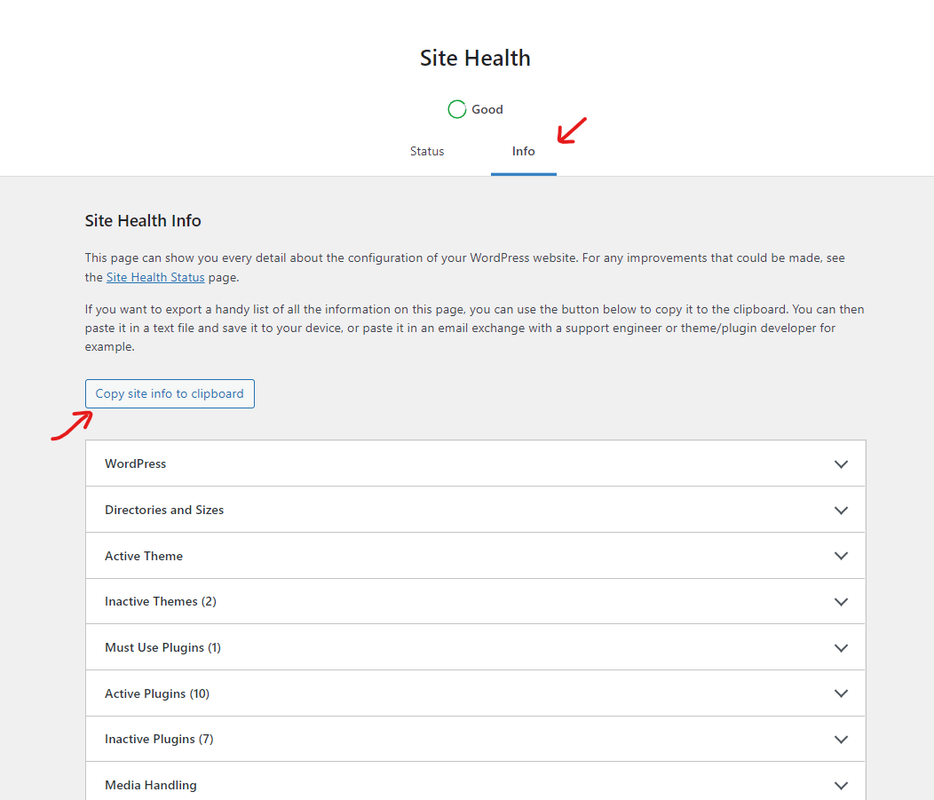Screen dimensions: 934x800
Task: Click the Inactive Plugins (7) title
Action: pyautogui.click(x=159, y=739)
